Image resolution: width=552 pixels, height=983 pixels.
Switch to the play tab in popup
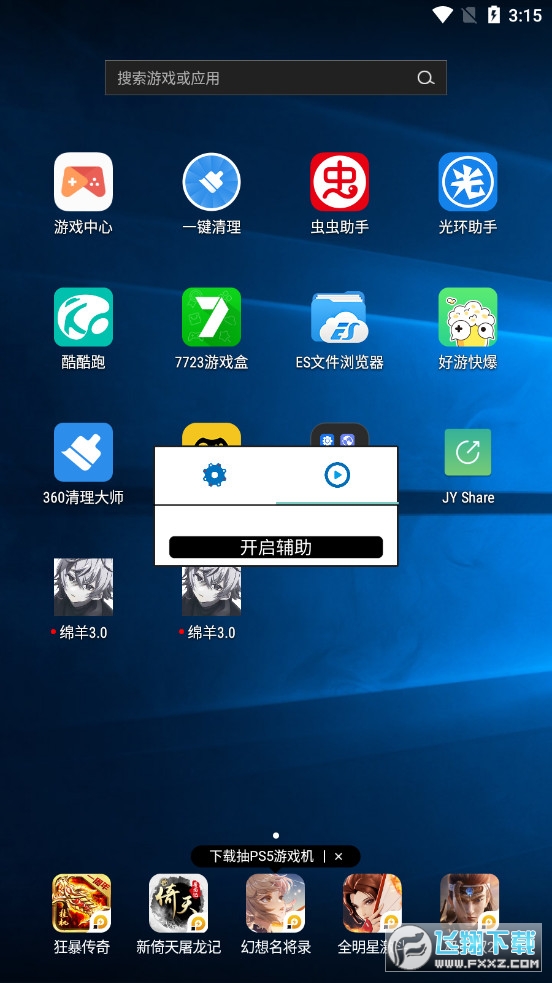pyautogui.click(x=337, y=475)
